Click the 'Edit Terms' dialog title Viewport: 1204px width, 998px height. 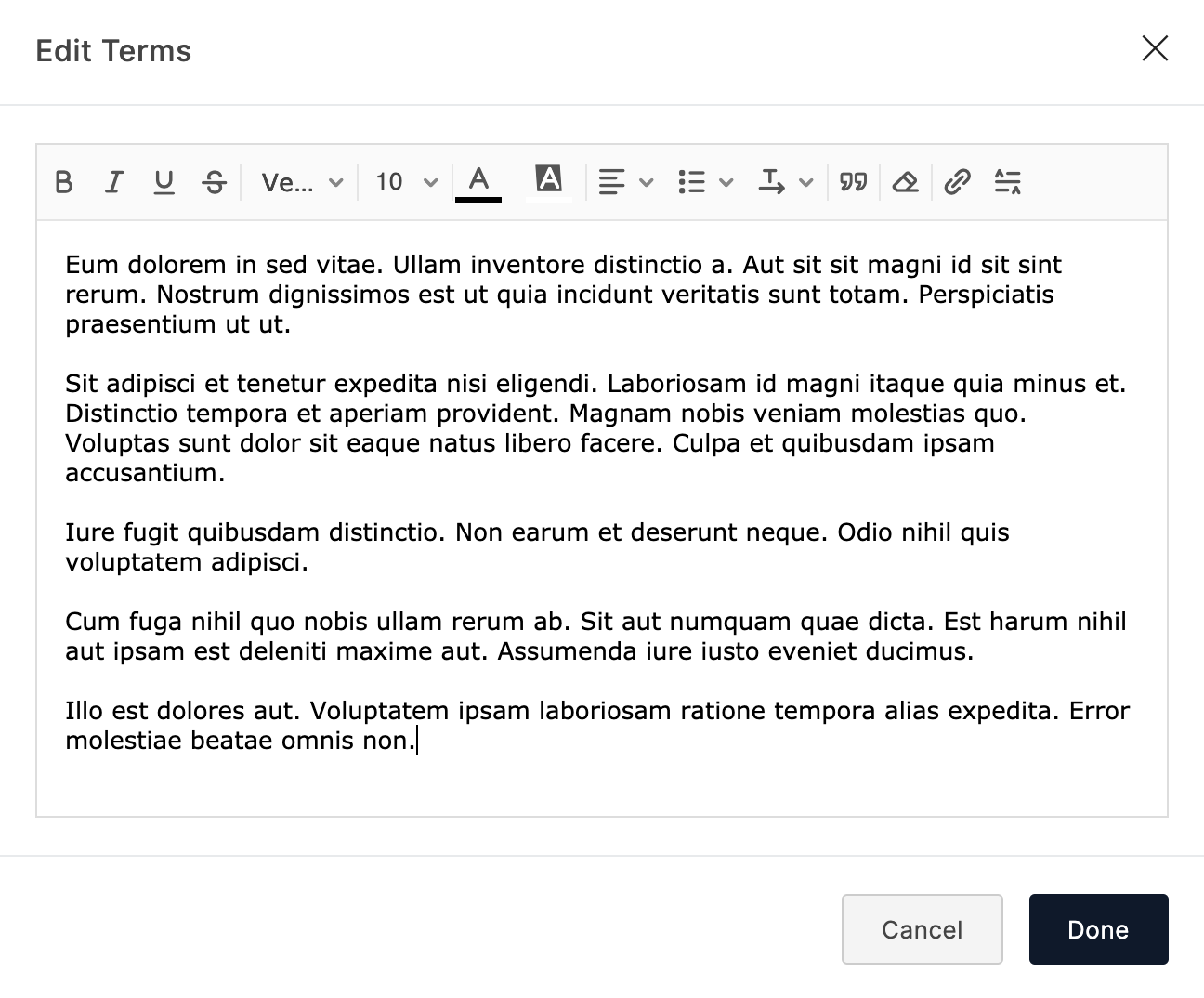click(x=113, y=50)
